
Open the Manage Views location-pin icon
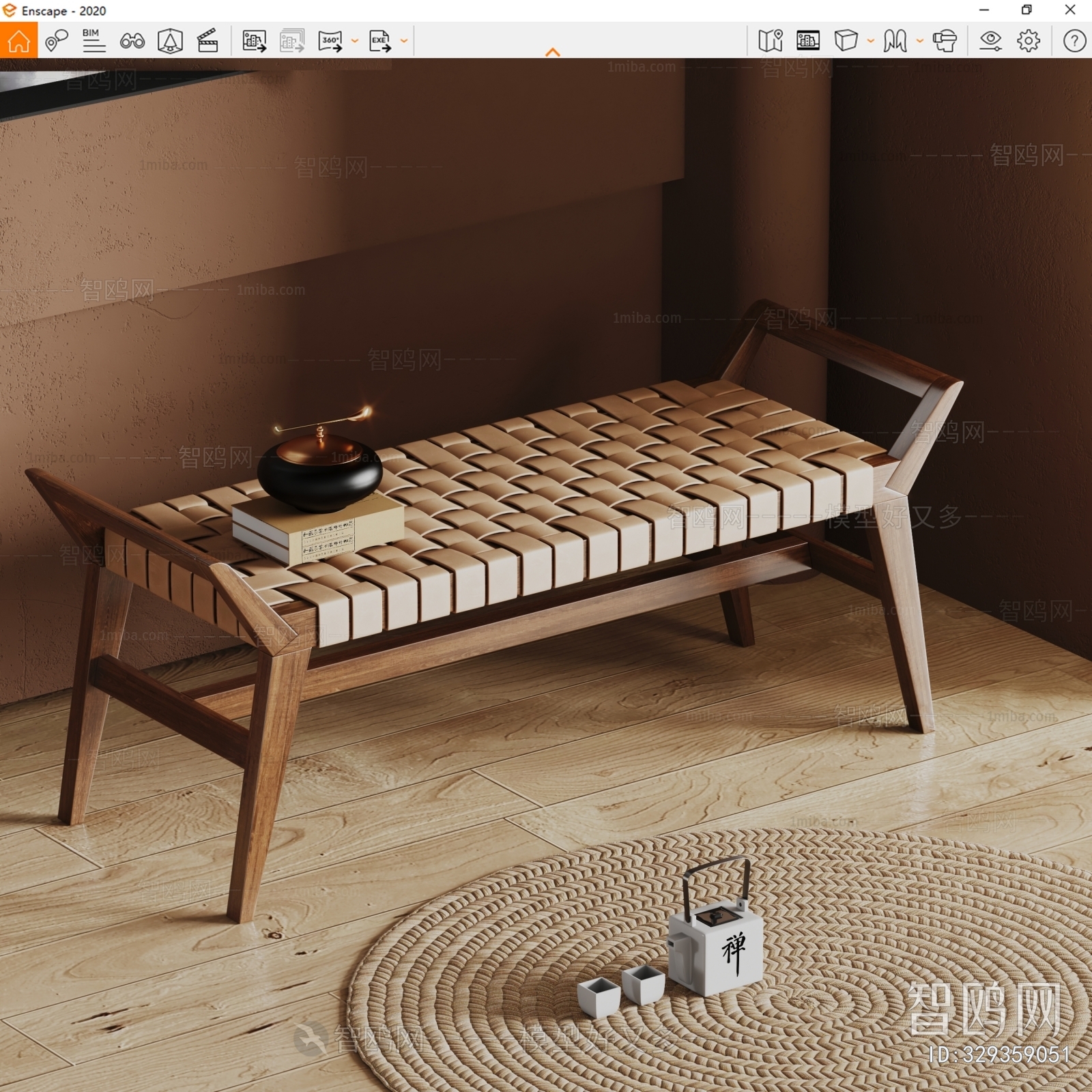pyautogui.click(x=57, y=41)
